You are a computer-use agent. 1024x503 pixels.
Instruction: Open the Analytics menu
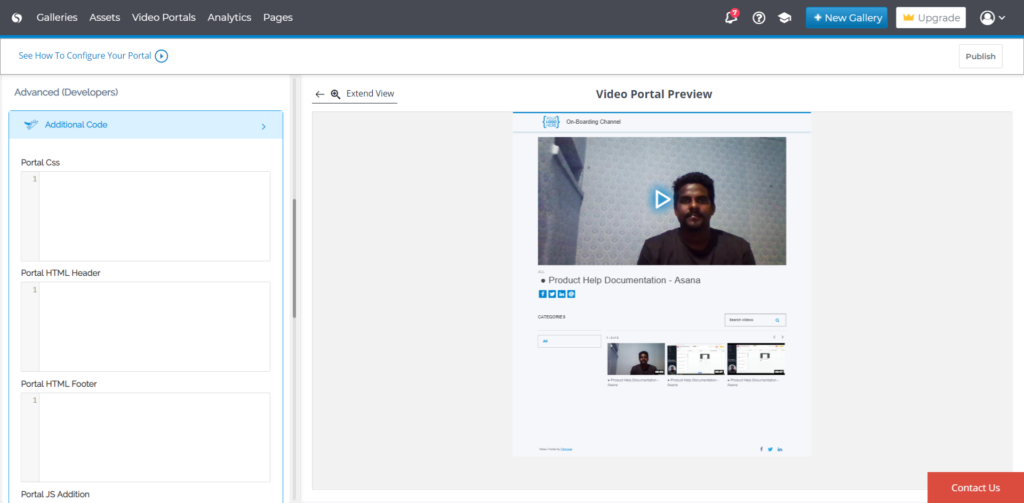coord(229,18)
